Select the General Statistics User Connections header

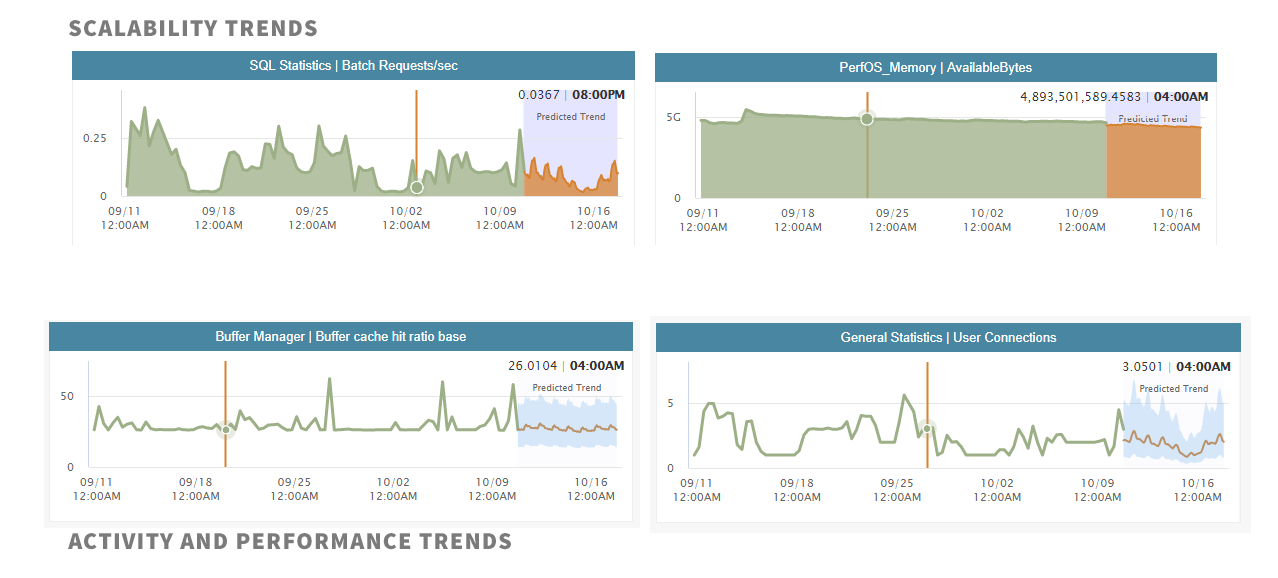coord(948,338)
